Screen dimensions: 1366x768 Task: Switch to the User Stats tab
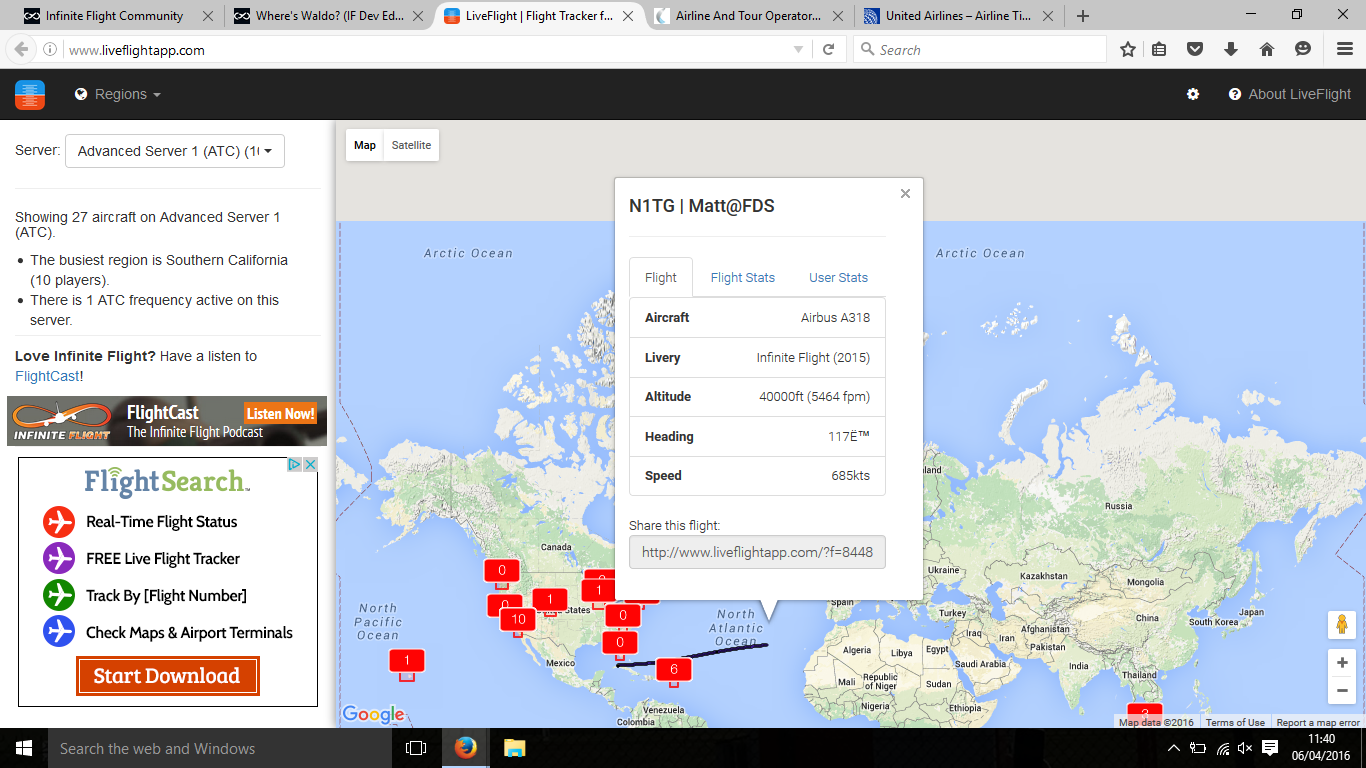pyautogui.click(x=838, y=278)
